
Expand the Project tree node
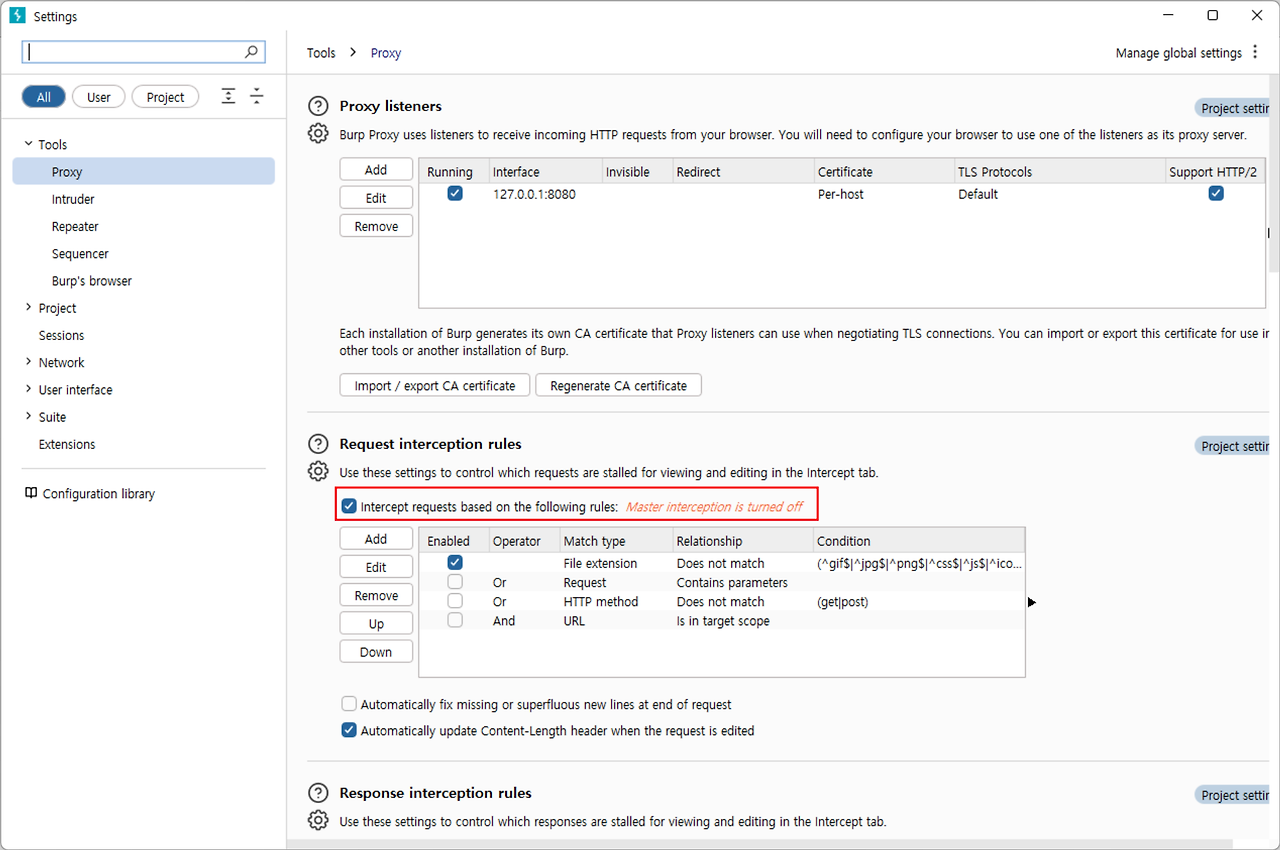tap(28, 308)
